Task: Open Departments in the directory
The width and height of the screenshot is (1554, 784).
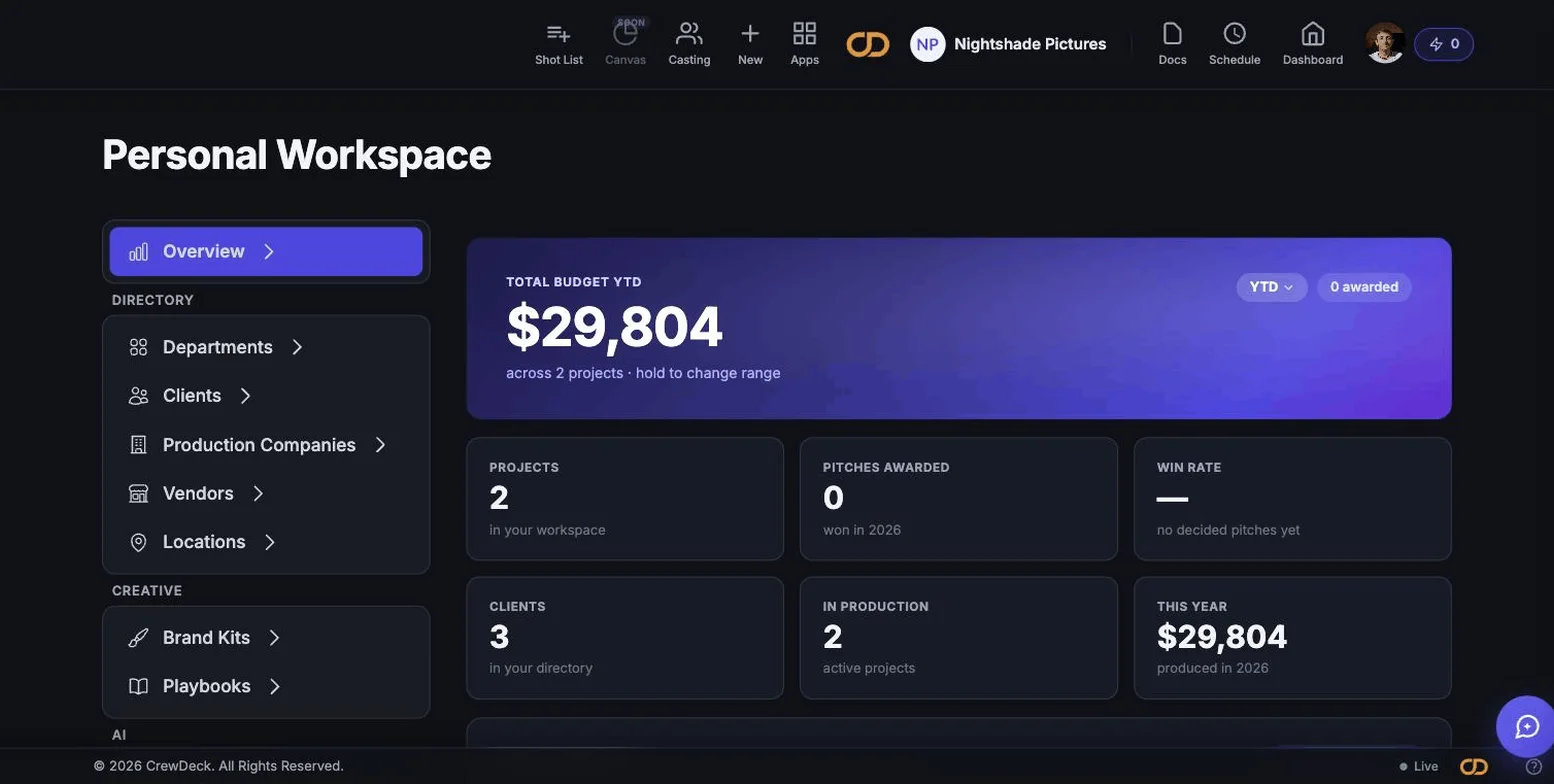Action: [x=266, y=347]
